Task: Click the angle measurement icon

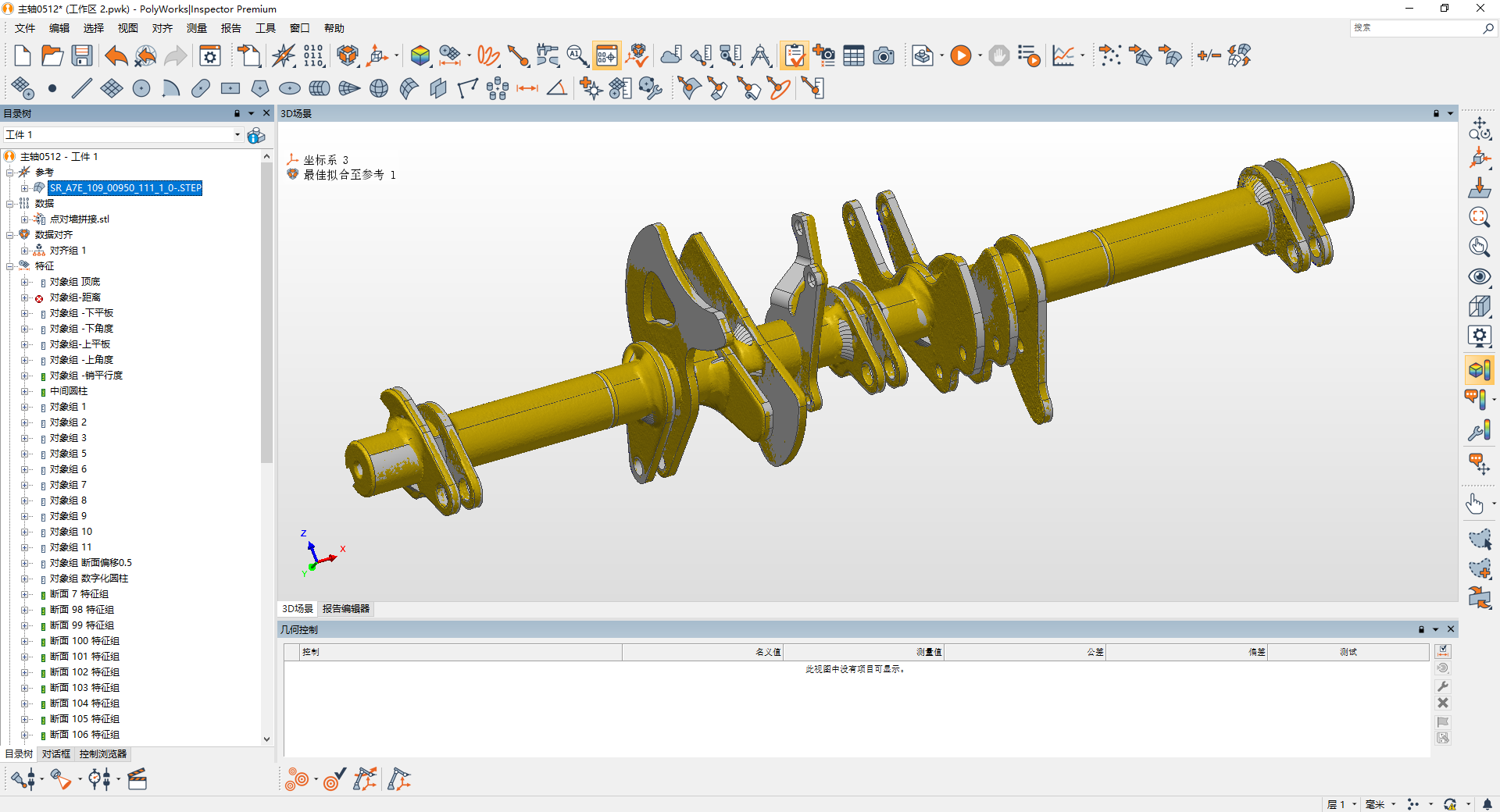Action: click(x=557, y=89)
